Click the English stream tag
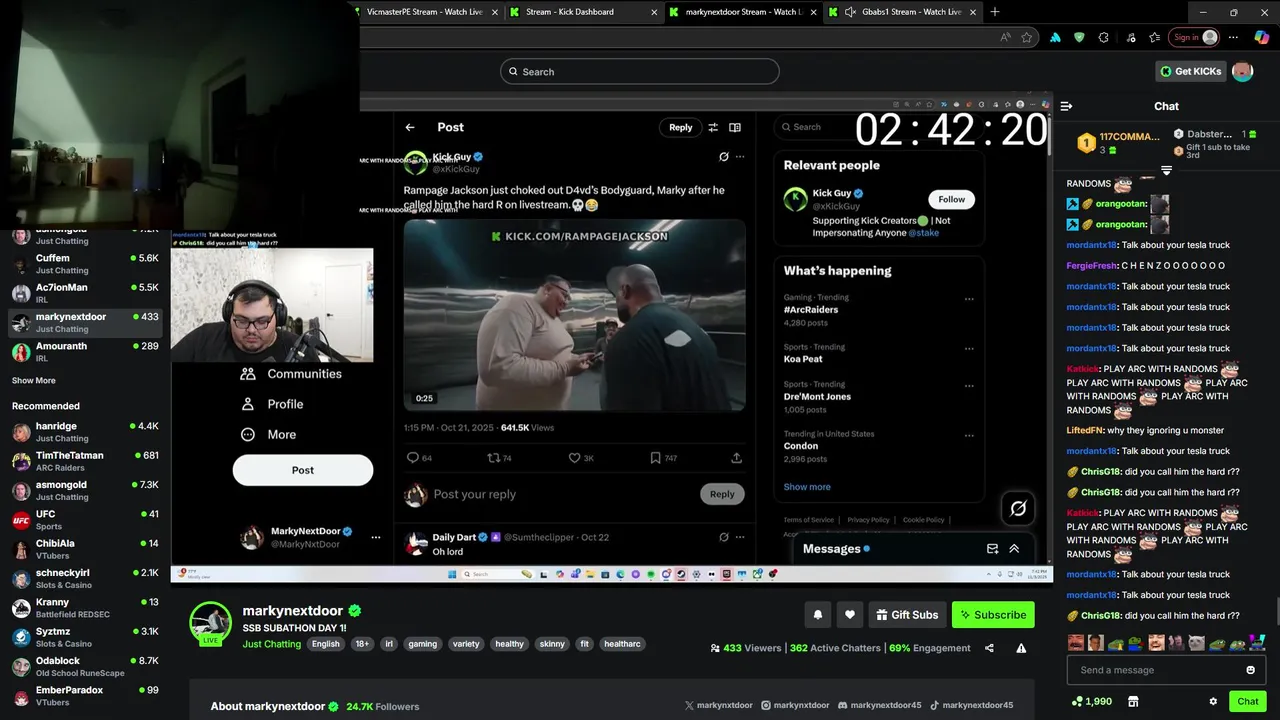 click(325, 644)
